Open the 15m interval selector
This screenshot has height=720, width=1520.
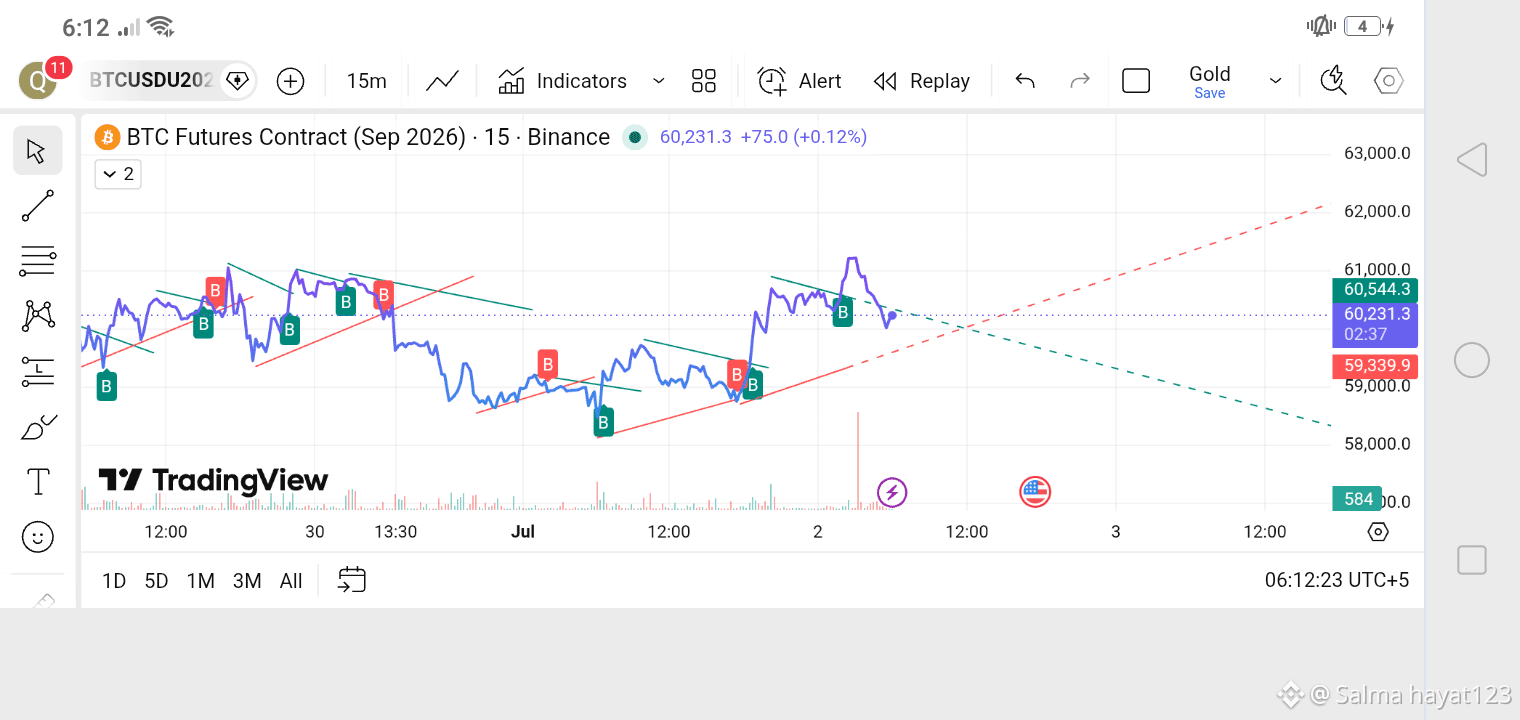[366, 81]
